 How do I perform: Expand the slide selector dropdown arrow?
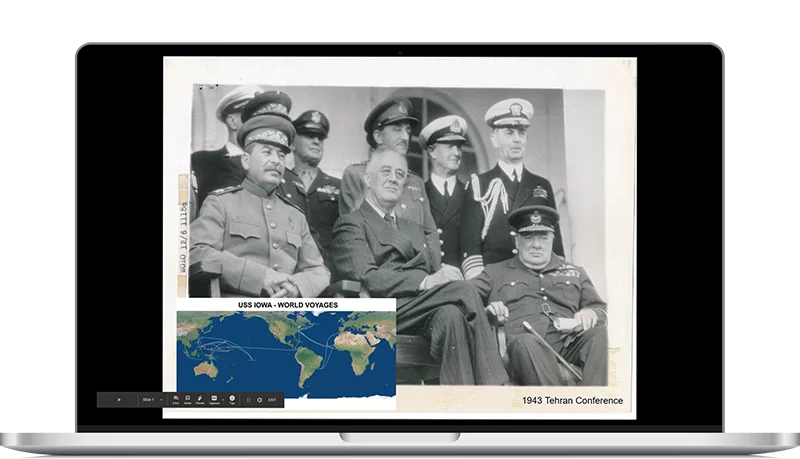point(161,400)
